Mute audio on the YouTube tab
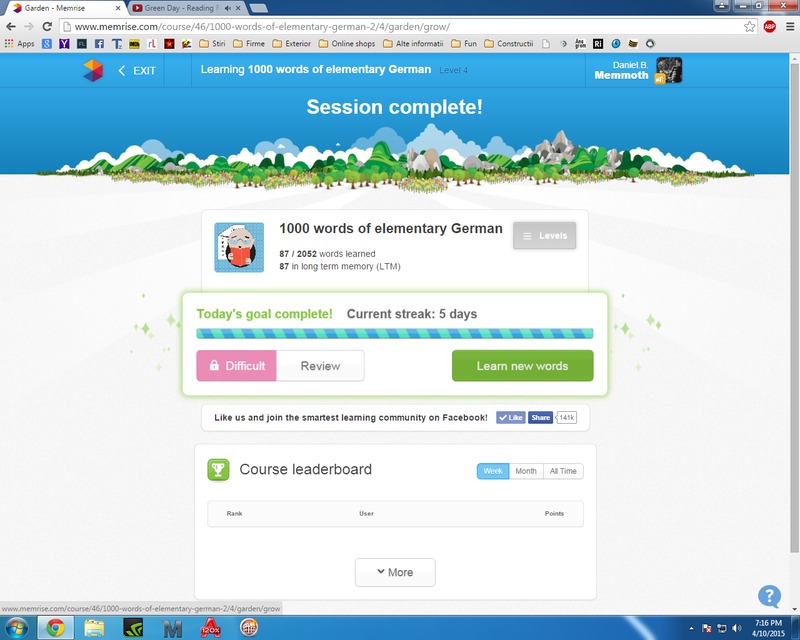Image resolution: width=800 pixels, height=640 pixels. point(228,8)
